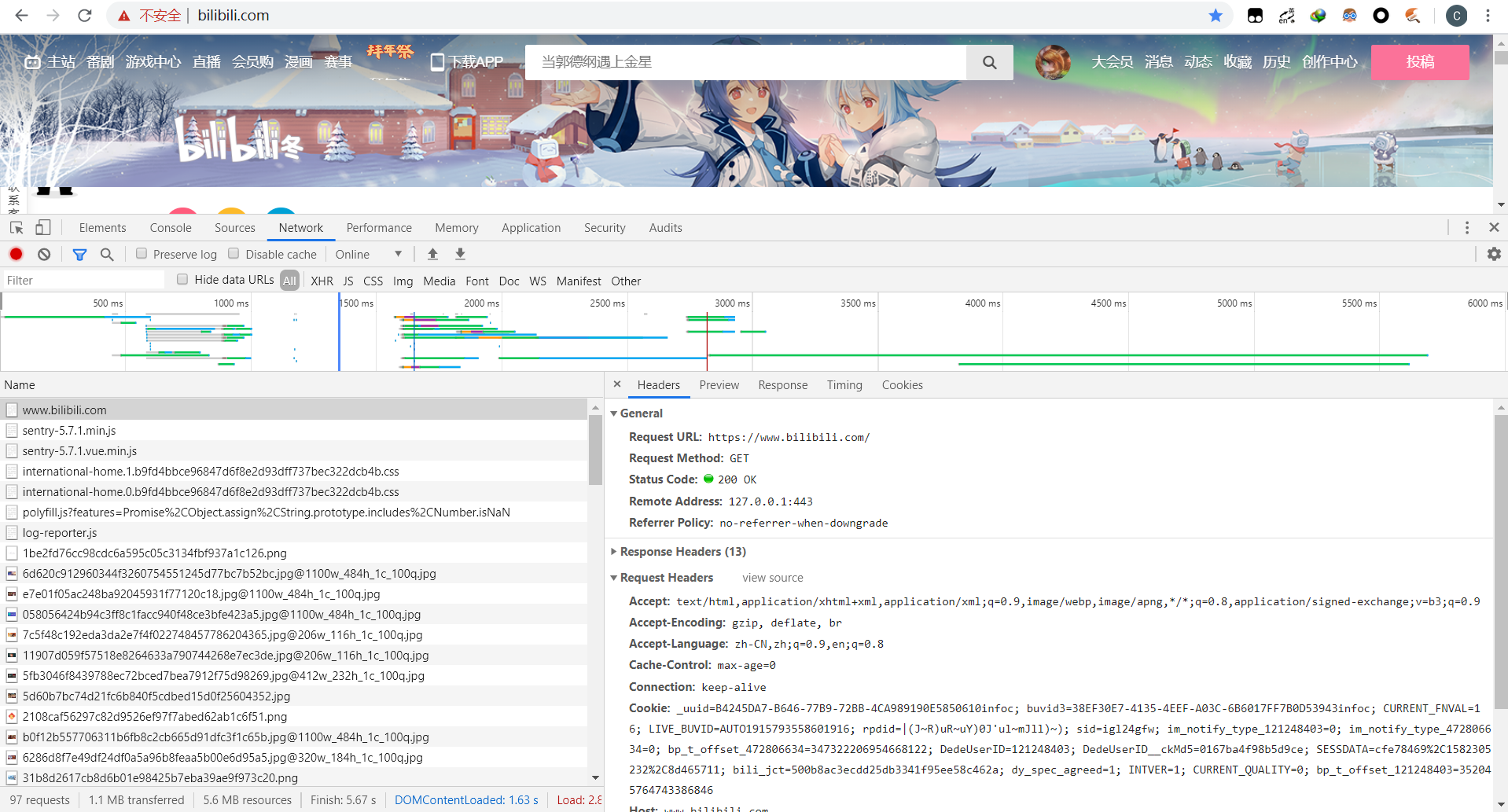
Task: Select the All filter type
Action: click(x=290, y=281)
